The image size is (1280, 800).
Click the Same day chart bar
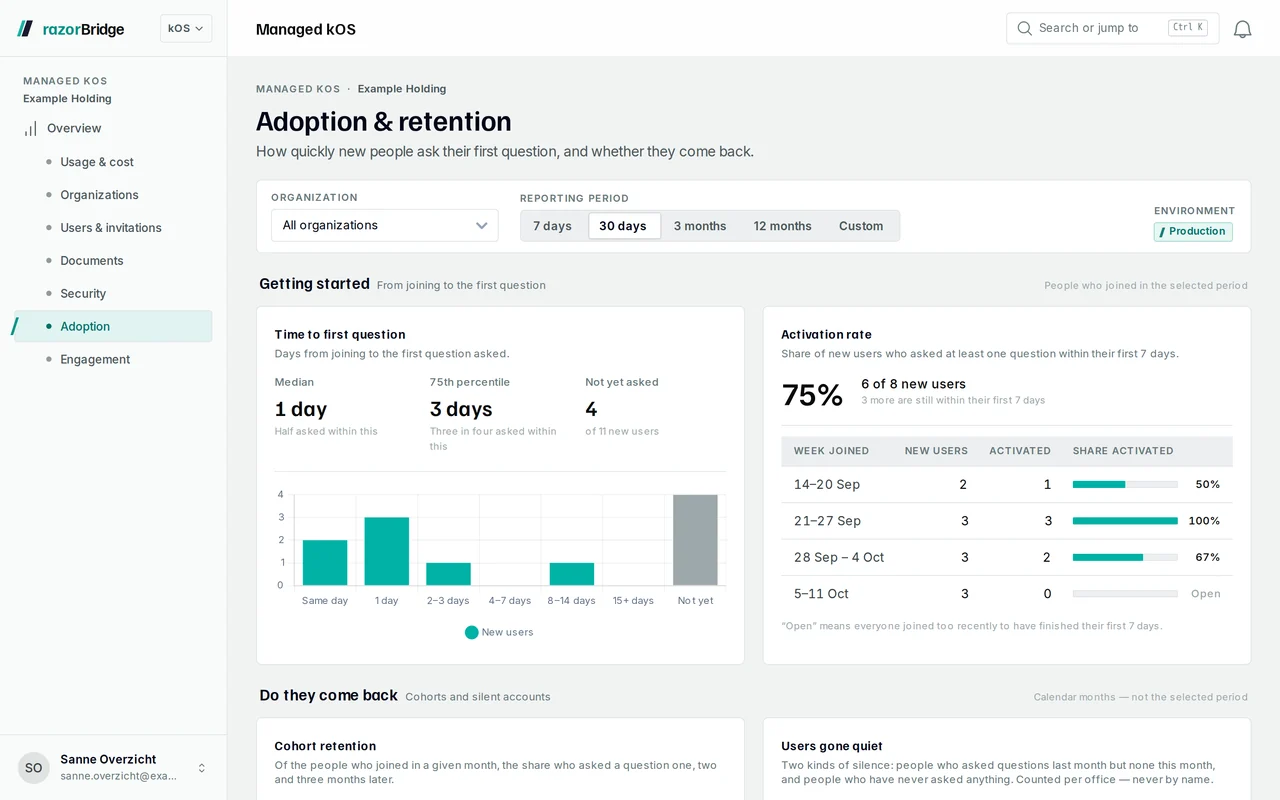325,562
